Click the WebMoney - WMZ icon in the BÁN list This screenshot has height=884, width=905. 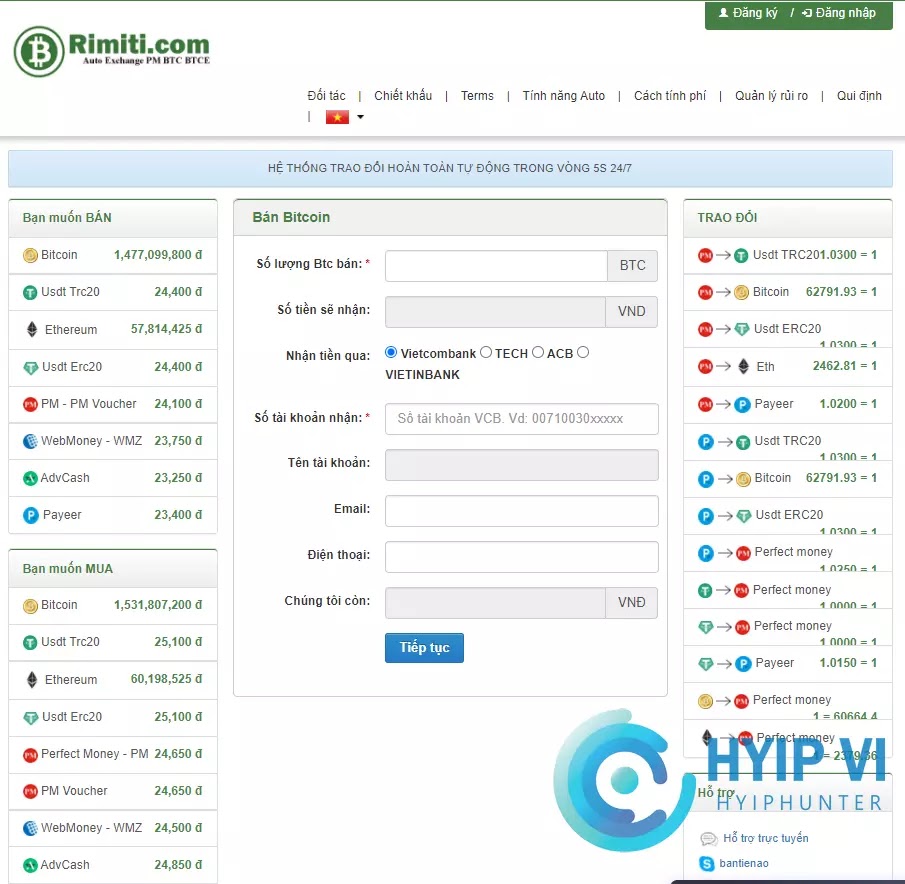30,441
